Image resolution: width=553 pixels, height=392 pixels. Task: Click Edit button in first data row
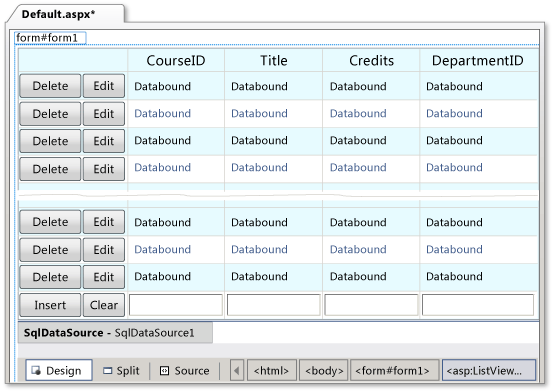tap(104, 86)
